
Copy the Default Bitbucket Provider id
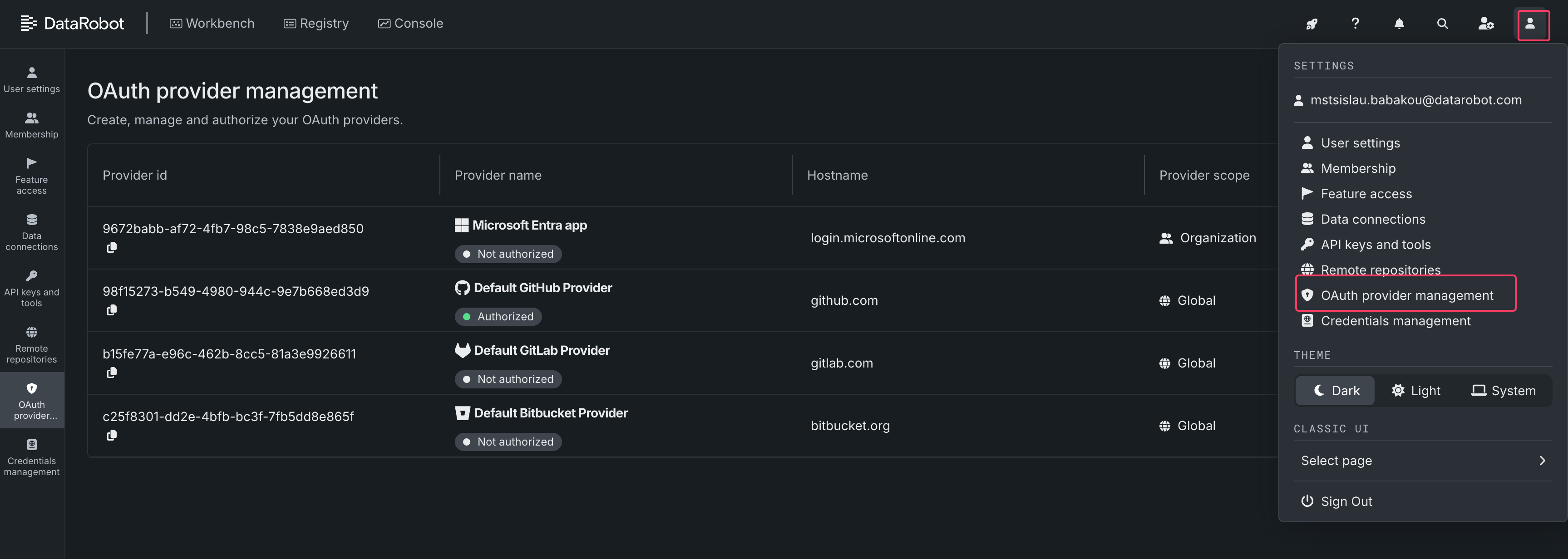coord(112,436)
